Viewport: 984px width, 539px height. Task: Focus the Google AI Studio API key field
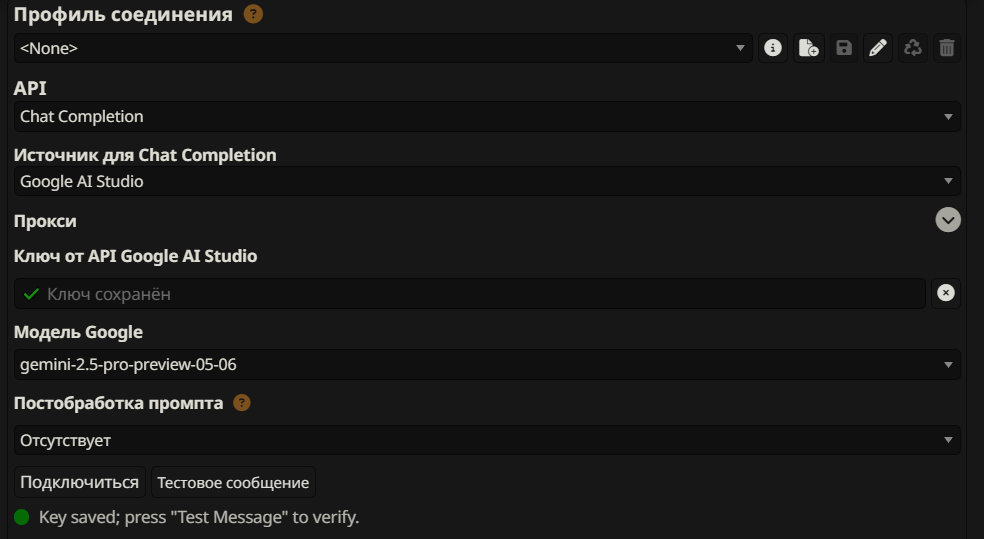pyautogui.click(x=470, y=294)
